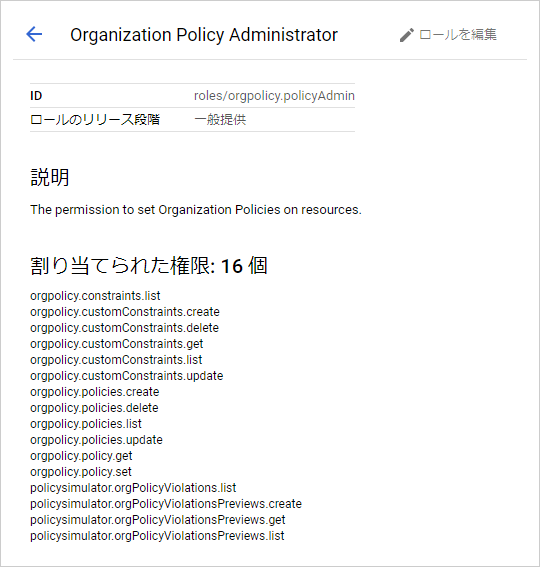
Task: Select permission policysimulator.orgPolicyViolationsPreviews.get
Action: click(158, 520)
